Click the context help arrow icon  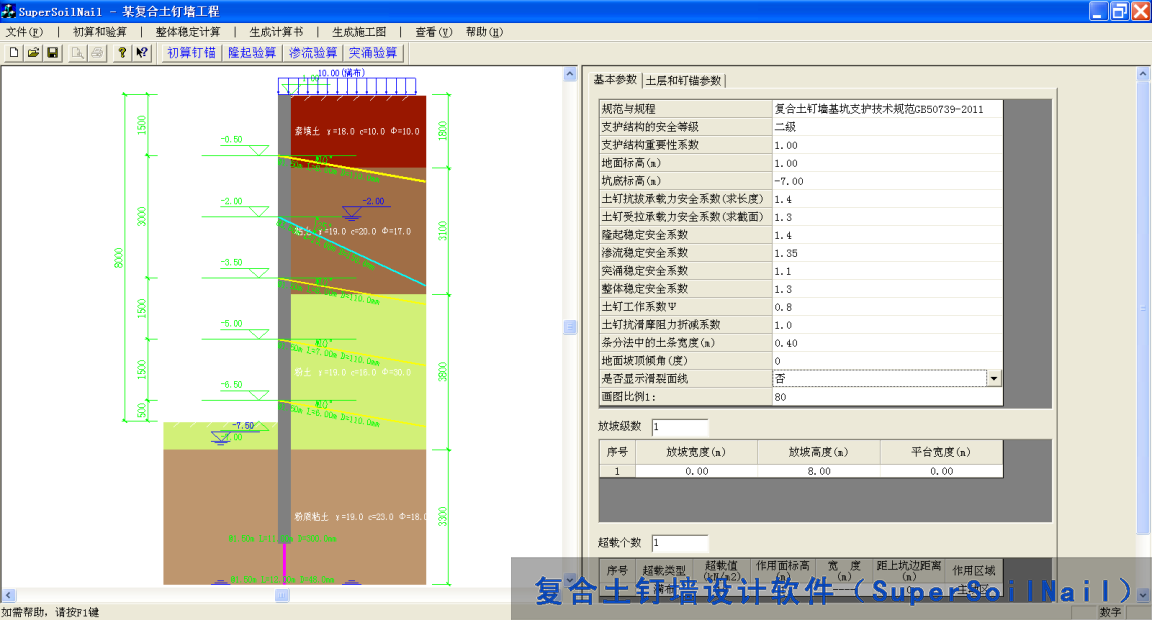pyautogui.click(x=141, y=53)
